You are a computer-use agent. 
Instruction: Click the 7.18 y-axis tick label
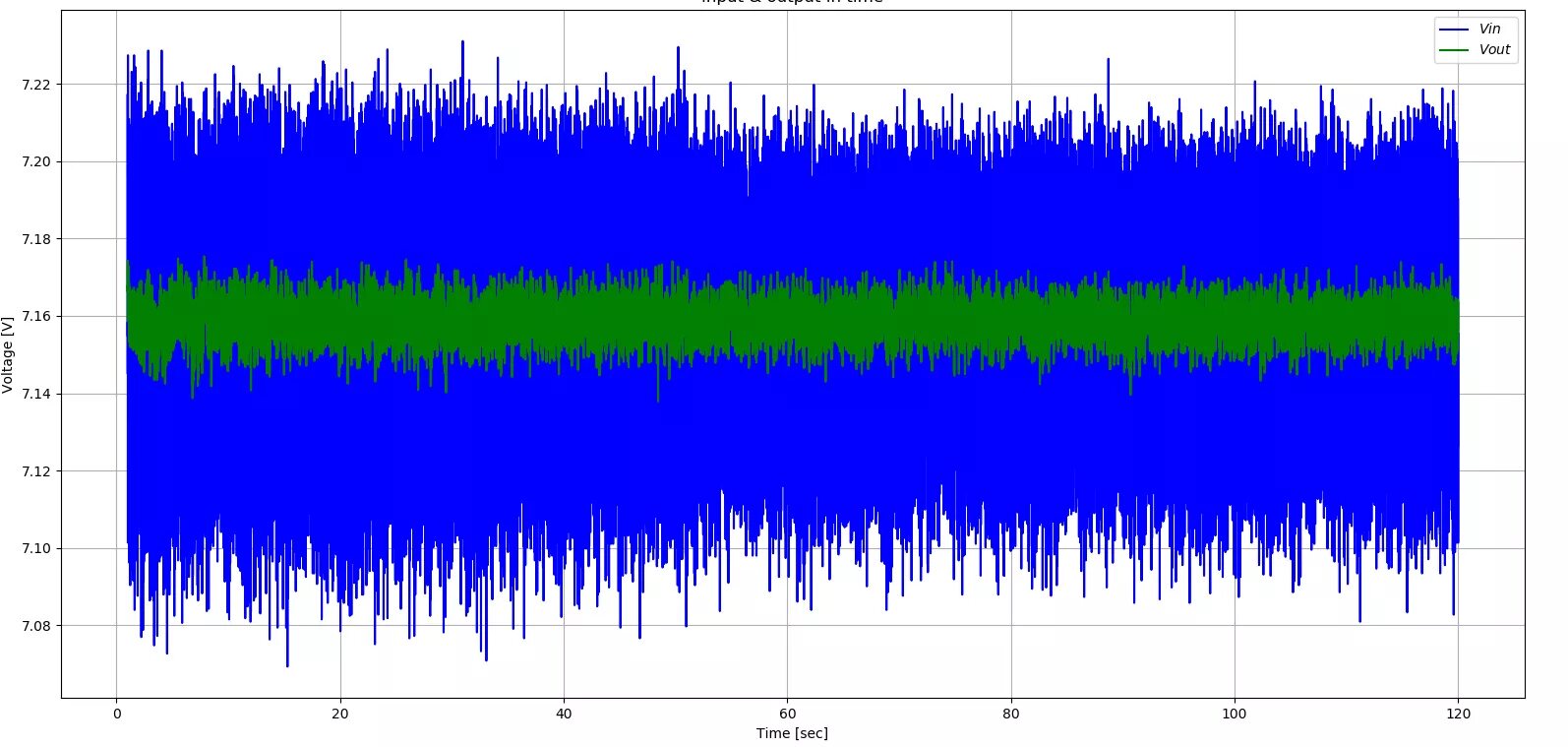click(35, 239)
